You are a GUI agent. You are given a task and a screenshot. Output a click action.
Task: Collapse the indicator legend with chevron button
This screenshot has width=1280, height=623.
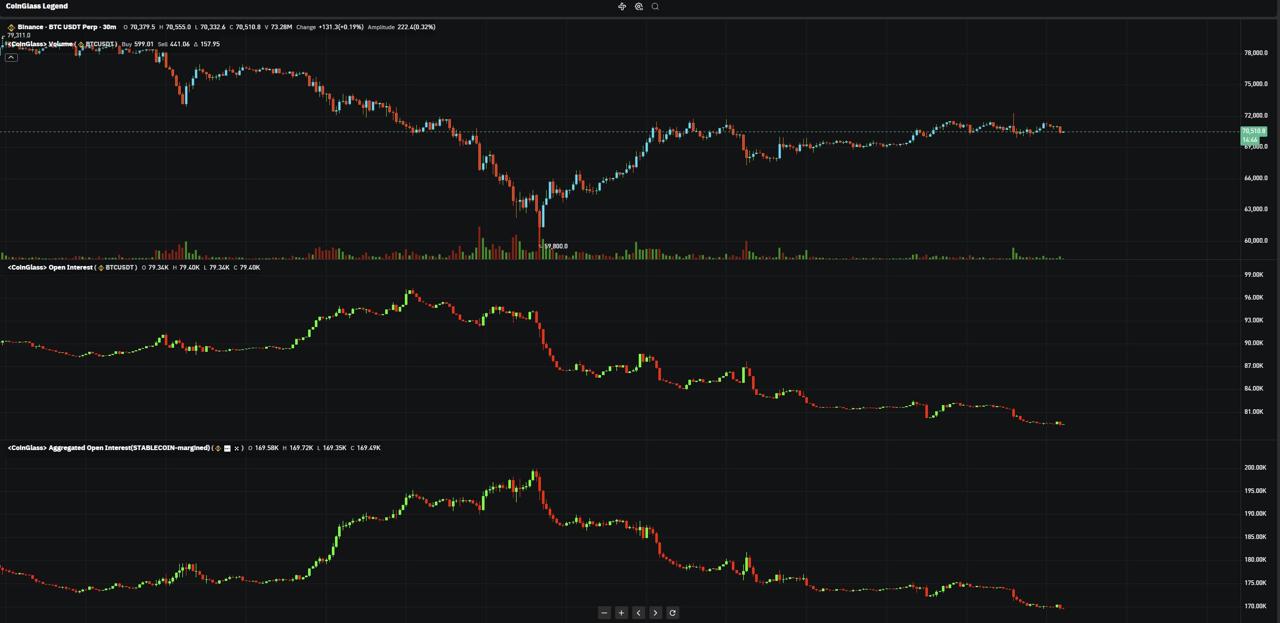point(11,57)
